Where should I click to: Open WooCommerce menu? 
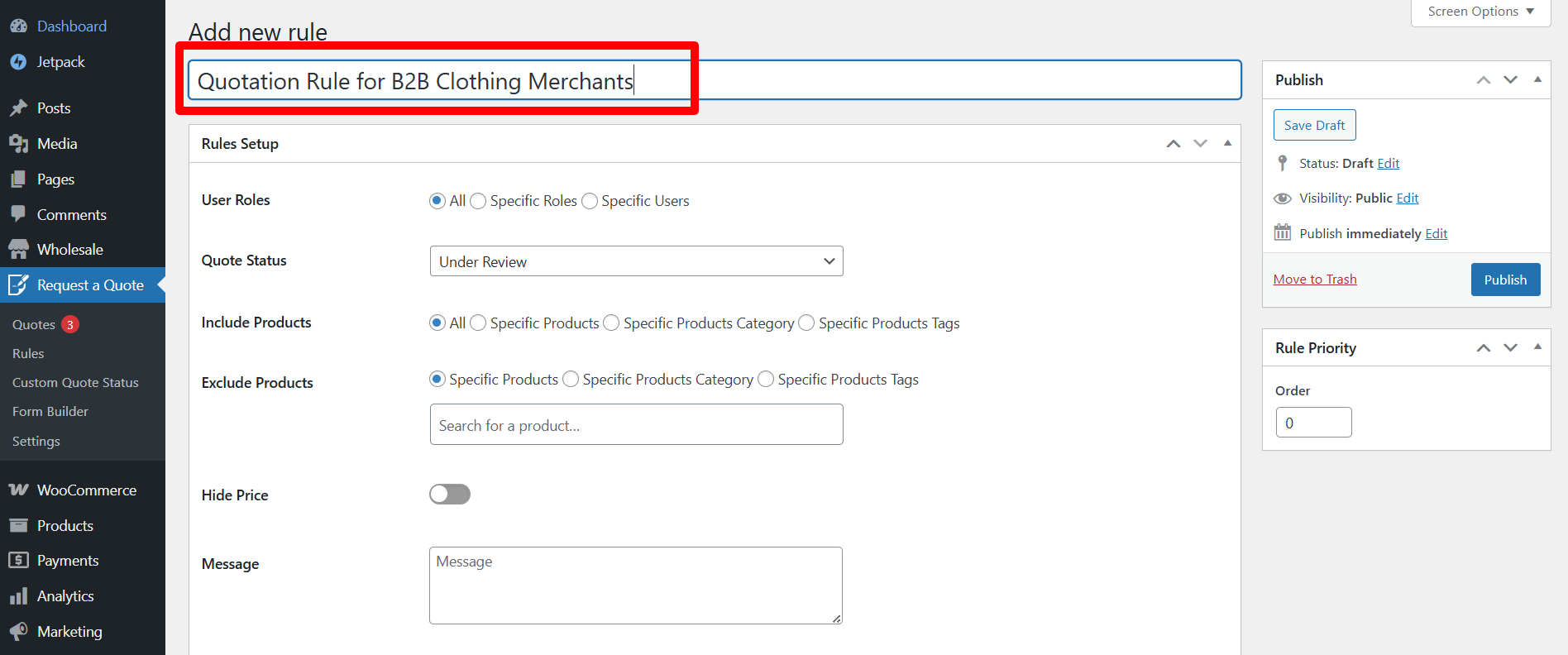[x=83, y=490]
